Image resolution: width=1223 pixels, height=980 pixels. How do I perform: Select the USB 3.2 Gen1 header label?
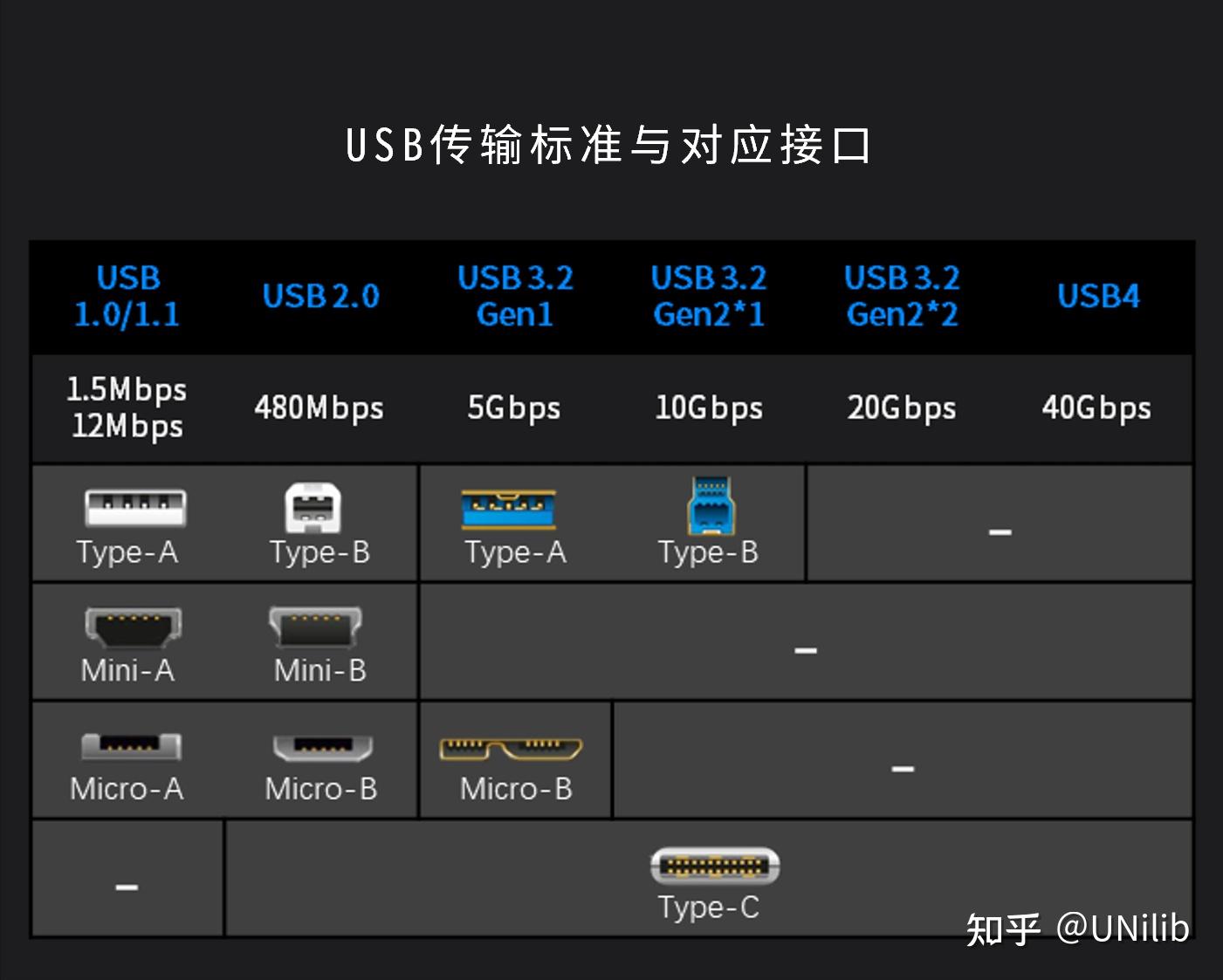click(x=515, y=296)
